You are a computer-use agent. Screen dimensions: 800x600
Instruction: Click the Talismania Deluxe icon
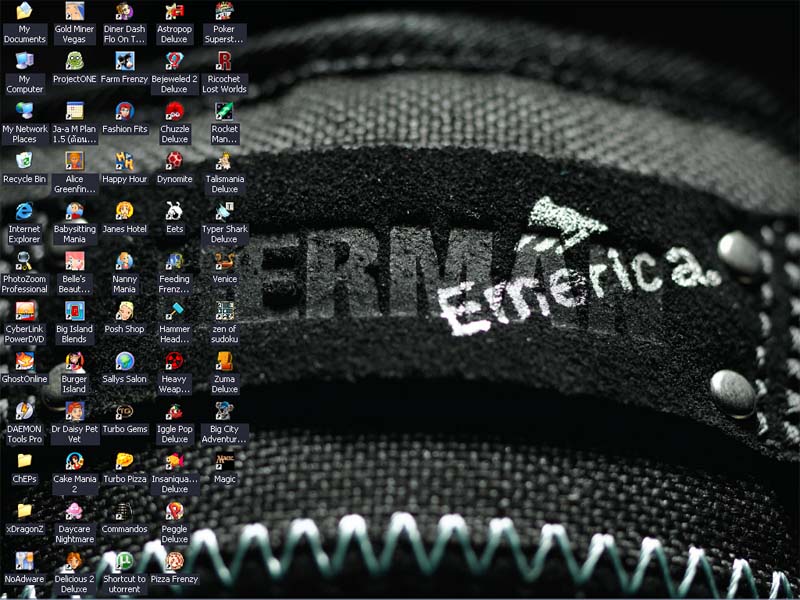pyautogui.click(x=224, y=161)
